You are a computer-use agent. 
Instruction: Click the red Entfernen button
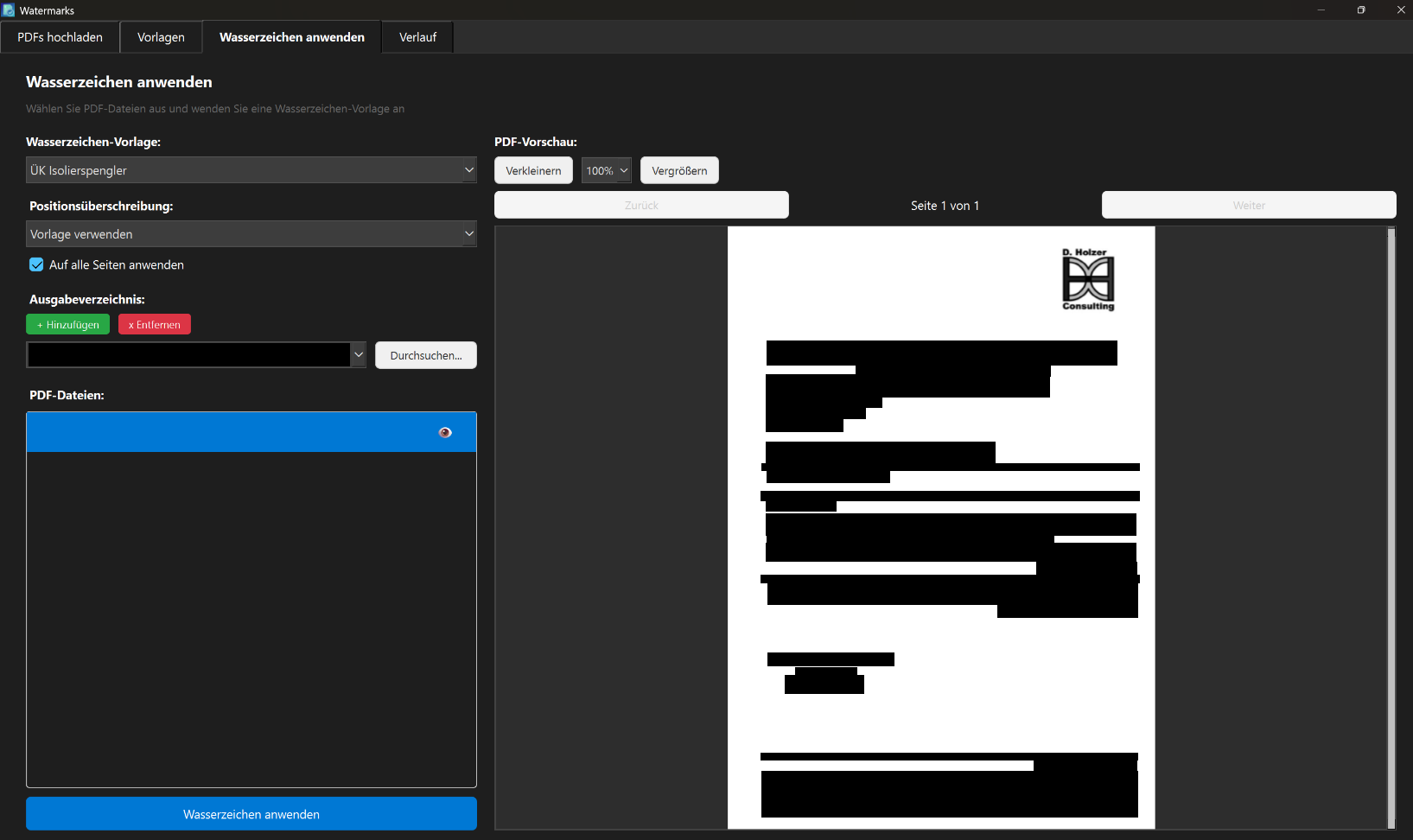[155, 324]
